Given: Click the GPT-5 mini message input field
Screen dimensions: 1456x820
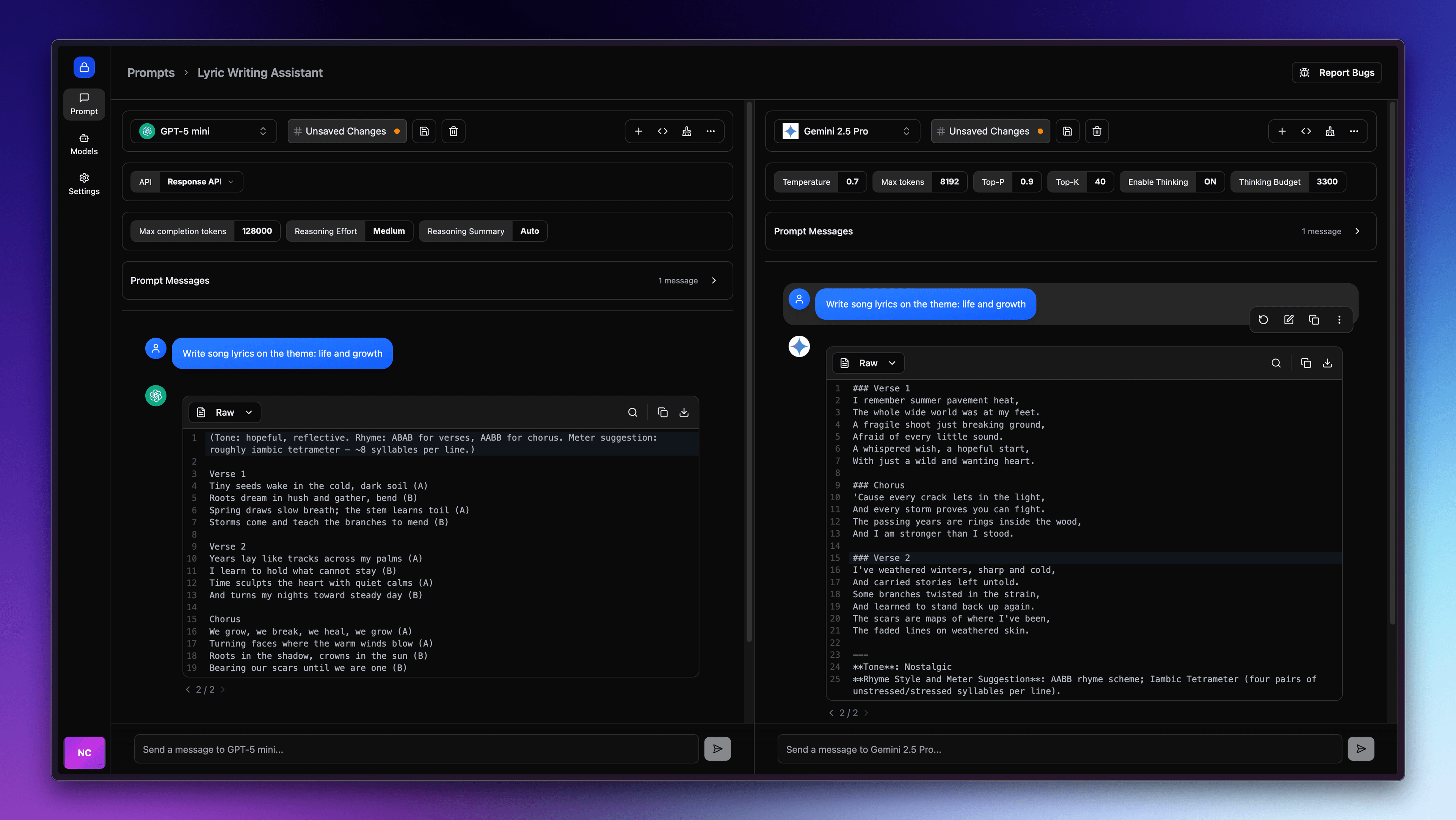Looking at the screenshot, I should pos(416,749).
